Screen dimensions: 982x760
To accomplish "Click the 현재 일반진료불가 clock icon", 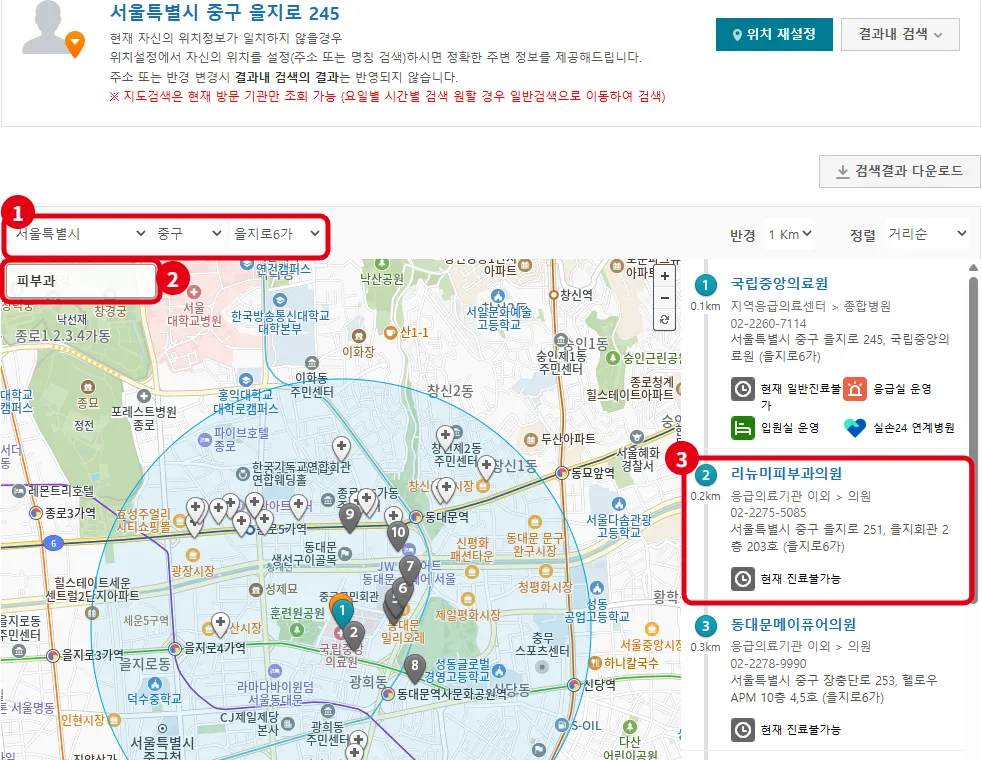I will pos(742,389).
